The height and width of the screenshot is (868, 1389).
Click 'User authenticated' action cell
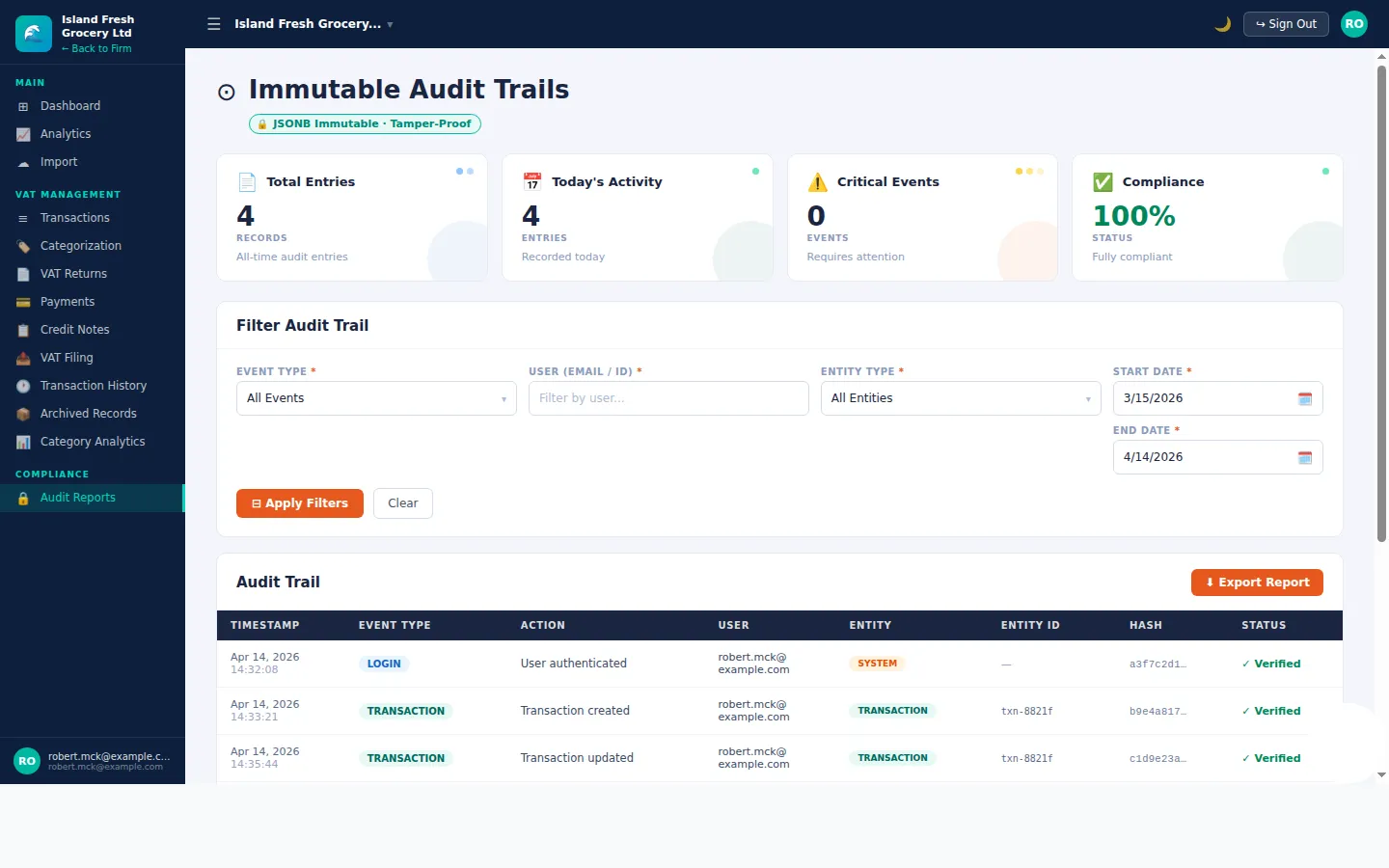coord(573,664)
